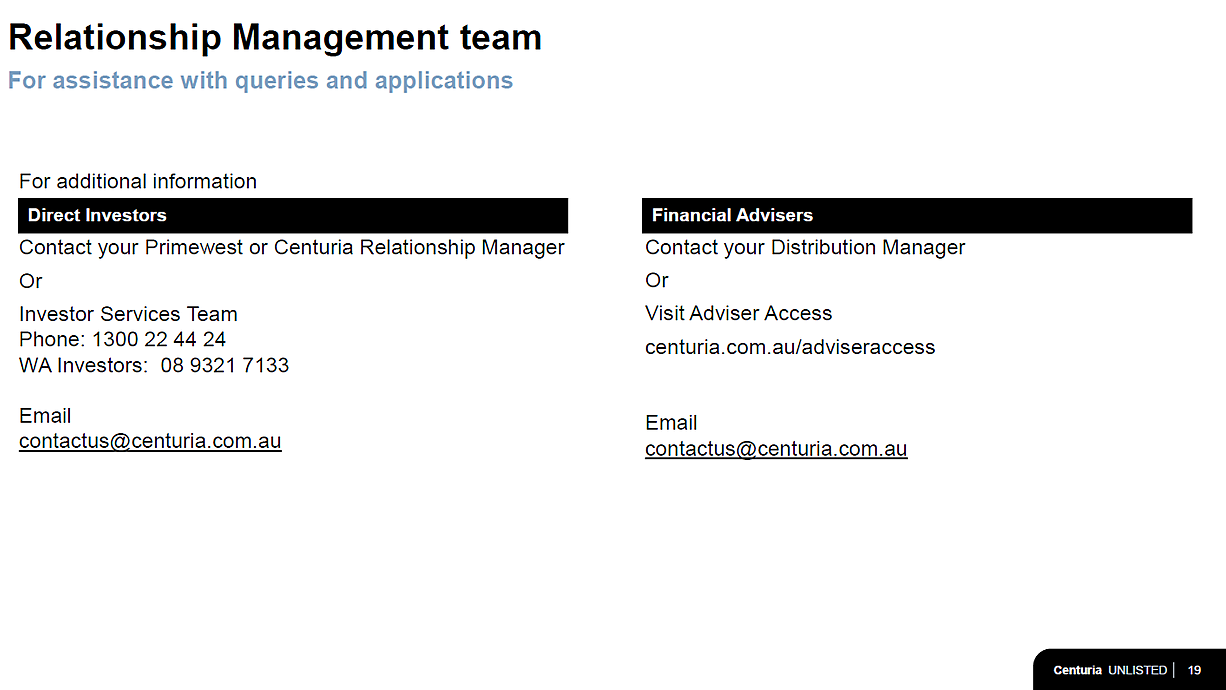Click the subtitle For assistance with queries and applications
Screen dimensions: 1226x690
(260, 81)
